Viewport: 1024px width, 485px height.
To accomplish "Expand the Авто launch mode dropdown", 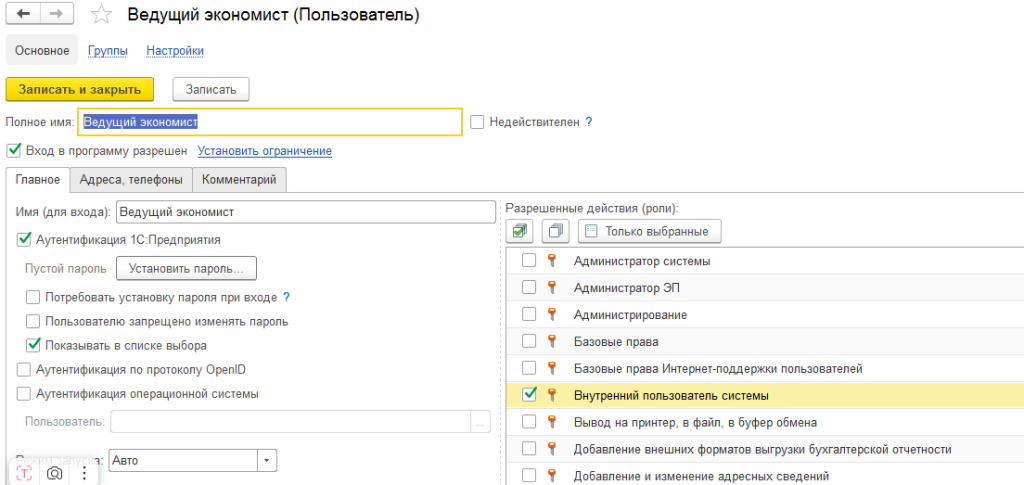I will click(x=266, y=460).
